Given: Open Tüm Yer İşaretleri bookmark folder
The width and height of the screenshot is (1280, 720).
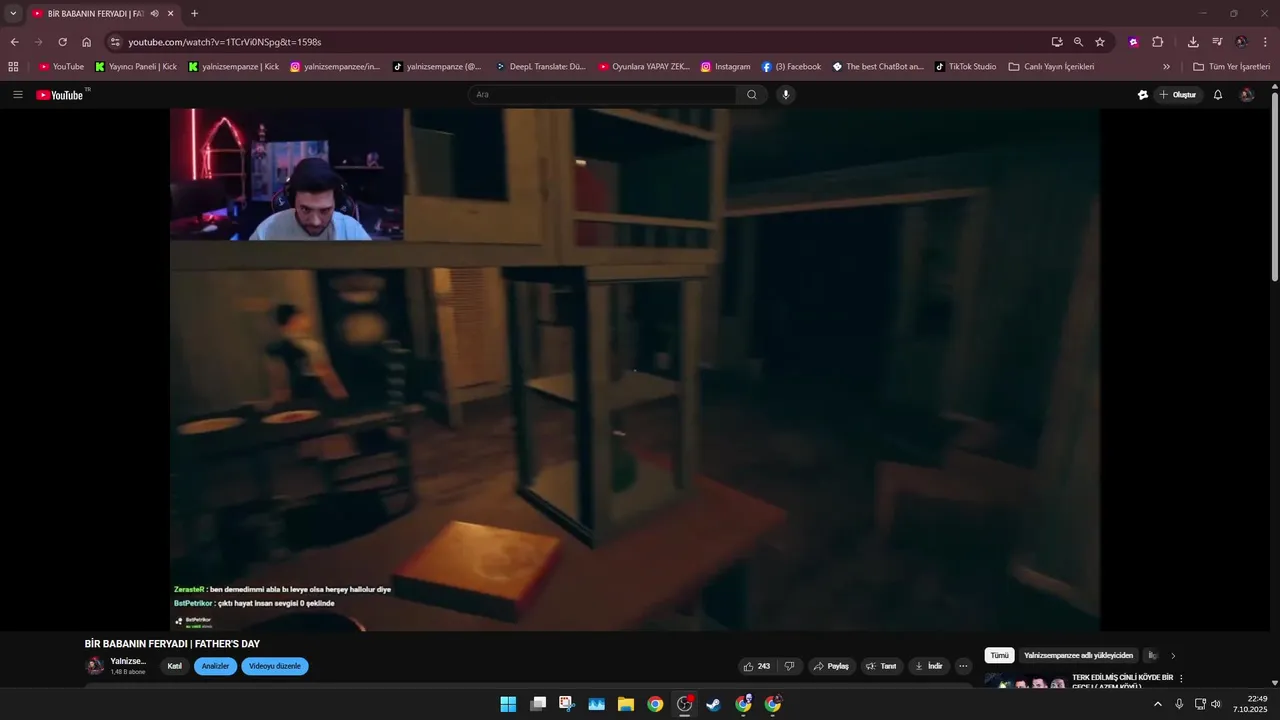Looking at the screenshot, I should pyautogui.click(x=1231, y=67).
